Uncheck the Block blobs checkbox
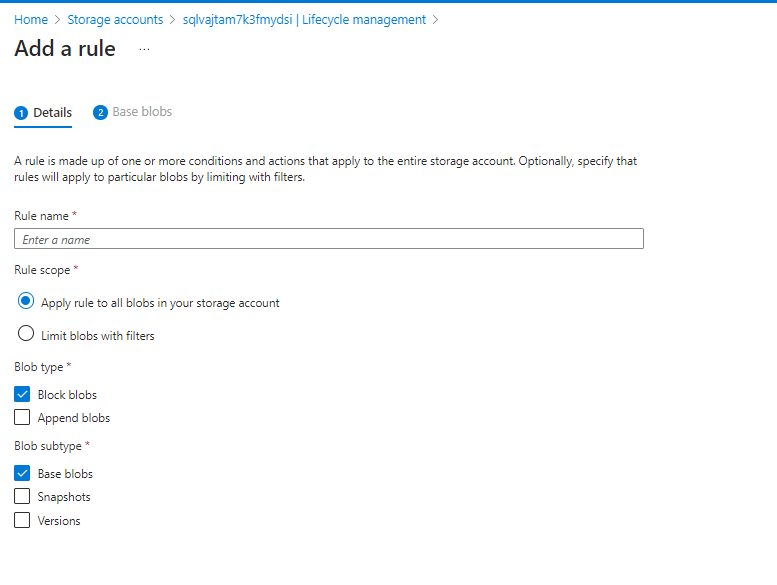Viewport: 777px width, 585px height. 22,394
